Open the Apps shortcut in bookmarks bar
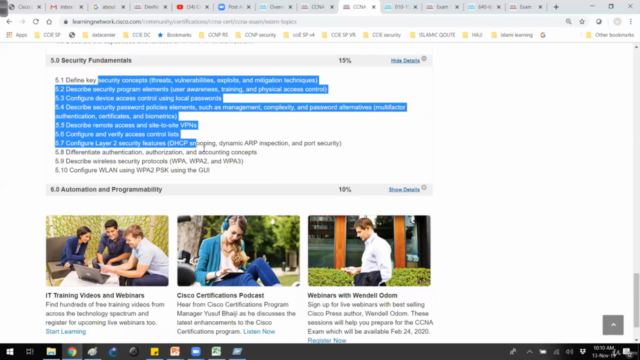The height and width of the screenshot is (360, 640). pyautogui.click(x=17, y=35)
